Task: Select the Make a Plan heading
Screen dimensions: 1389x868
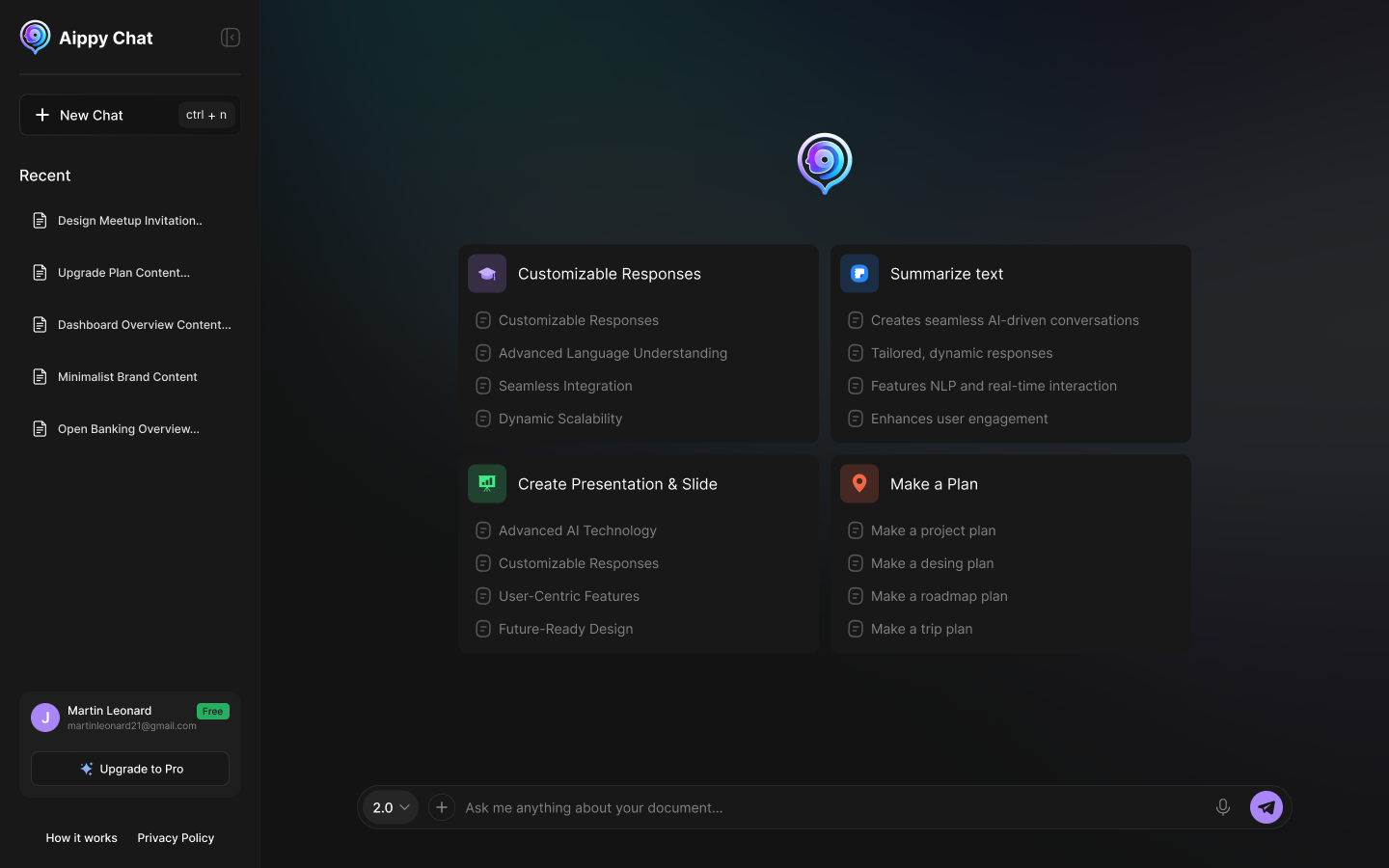Action: pos(934,484)
